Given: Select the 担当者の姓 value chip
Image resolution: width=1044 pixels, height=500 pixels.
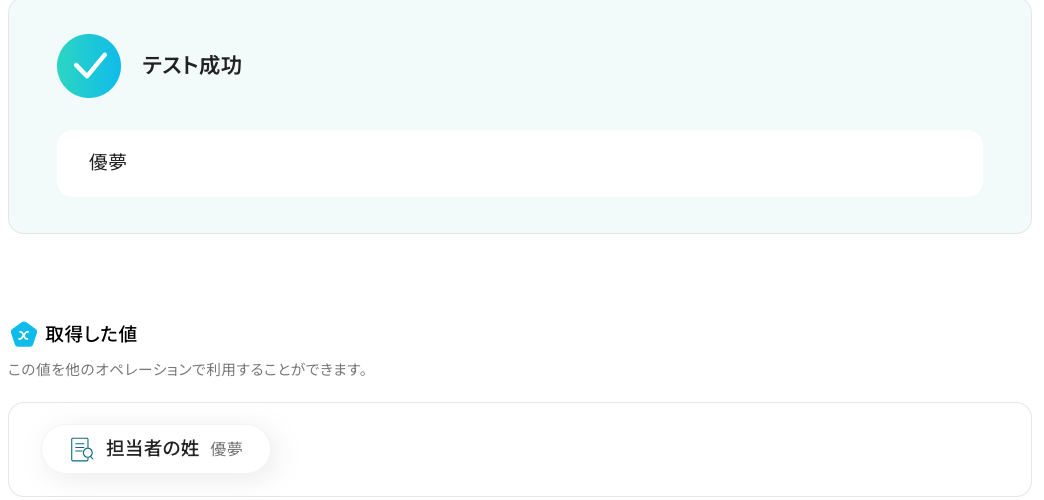Looking at the screenshot, I should [156, 449].
